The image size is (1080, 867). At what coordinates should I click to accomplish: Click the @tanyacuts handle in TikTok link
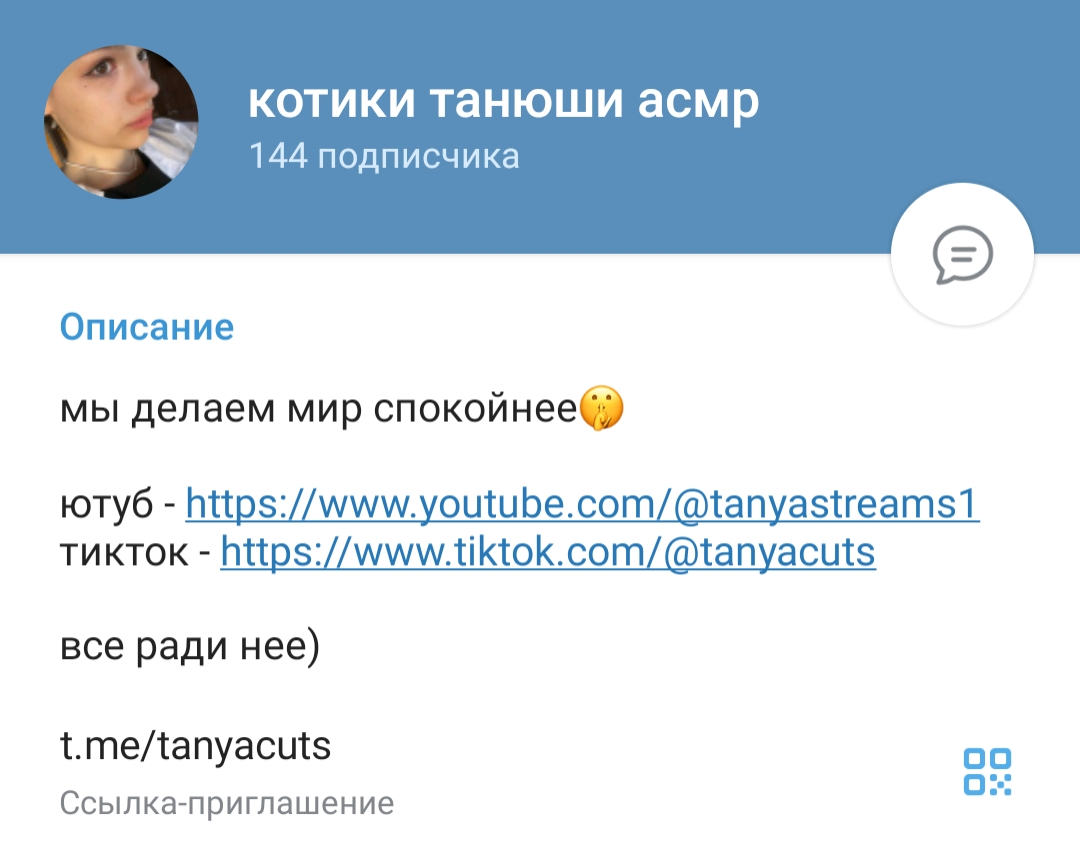769,552
